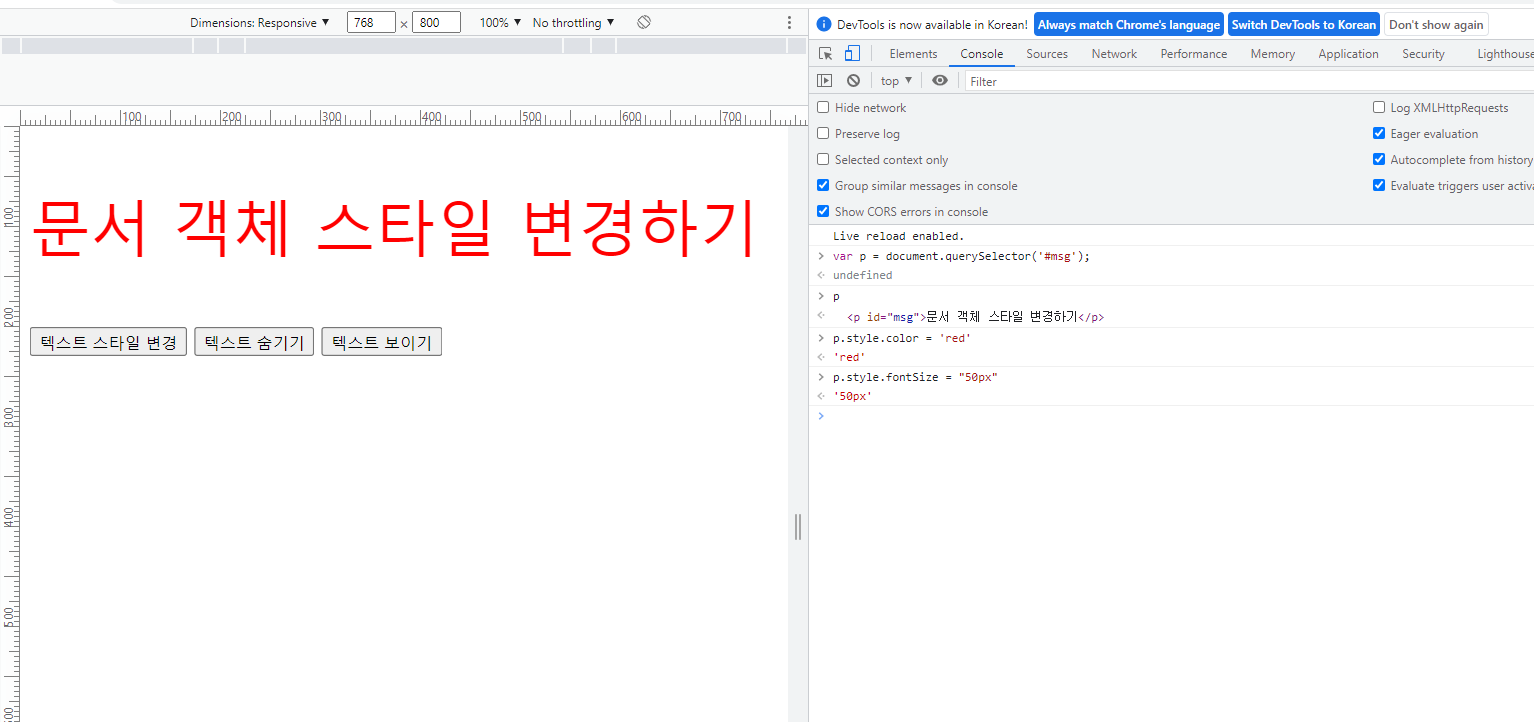
Task: Create live expression with the eye icon
Action: point(940,81)
